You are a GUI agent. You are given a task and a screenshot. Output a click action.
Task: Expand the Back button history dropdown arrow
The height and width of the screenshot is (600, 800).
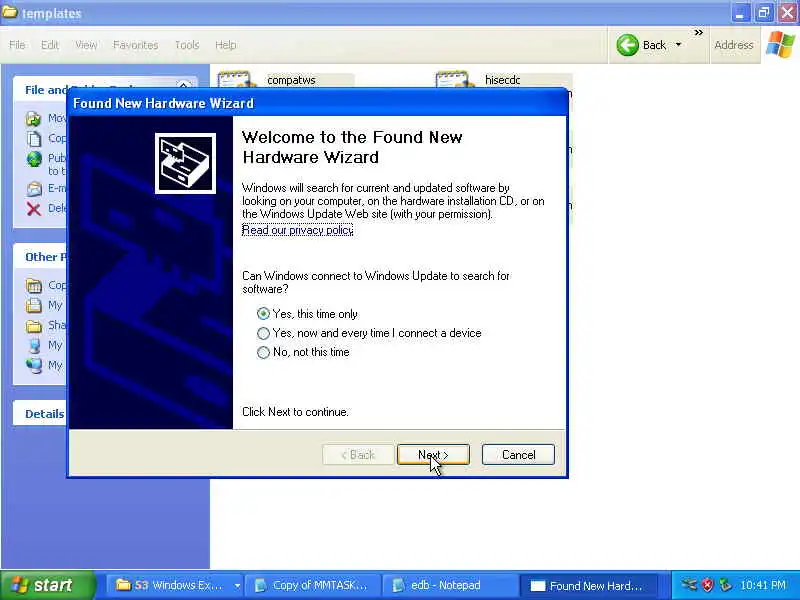(679, 45)
